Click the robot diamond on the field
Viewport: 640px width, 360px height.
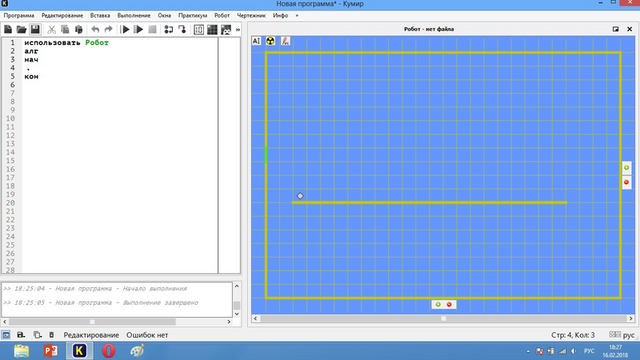point(300,196)
